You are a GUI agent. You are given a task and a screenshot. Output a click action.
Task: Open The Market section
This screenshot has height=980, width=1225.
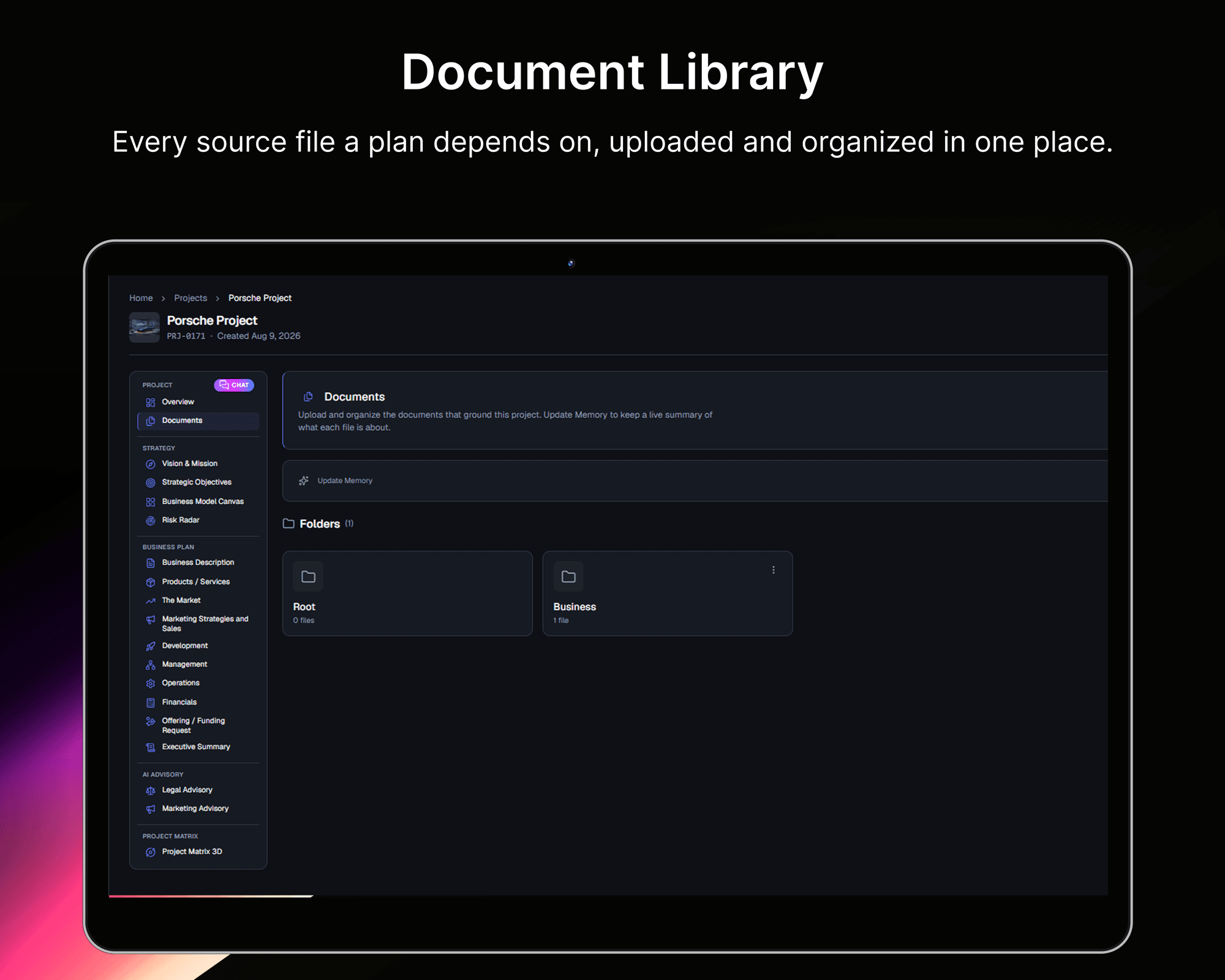(x=198, y=600)
